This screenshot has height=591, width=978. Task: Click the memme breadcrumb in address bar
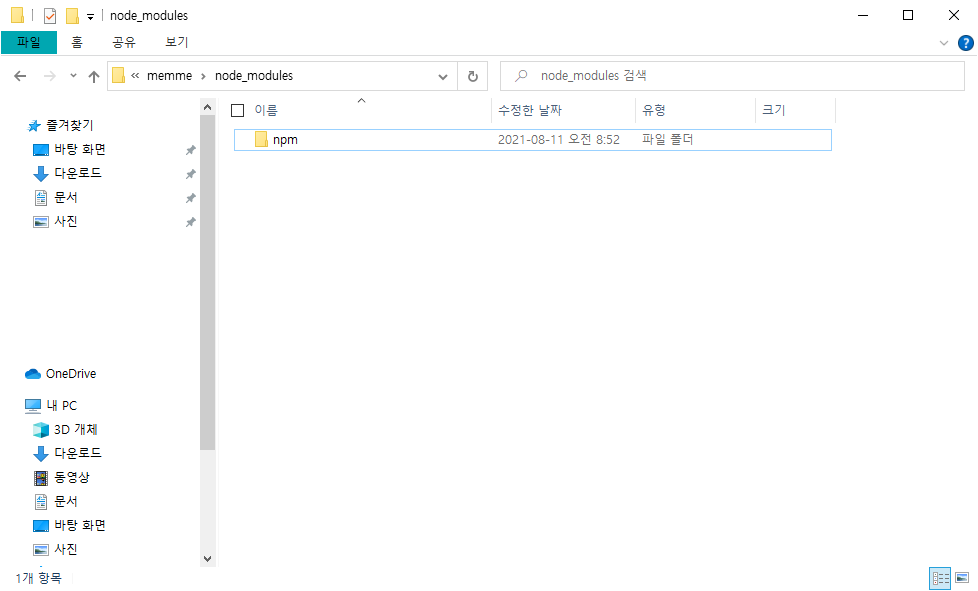pos(170,76)
